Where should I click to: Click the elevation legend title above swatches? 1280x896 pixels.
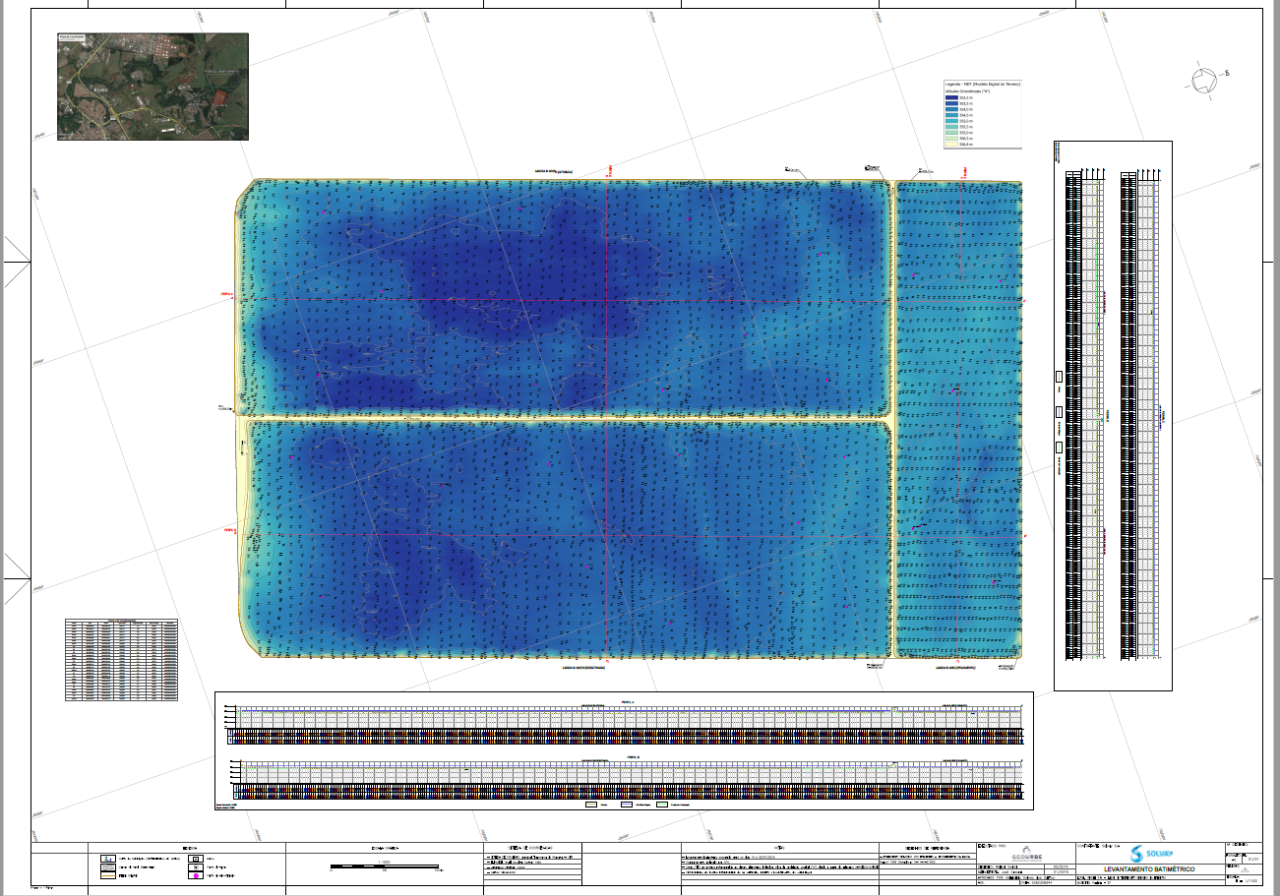point(982,85)
